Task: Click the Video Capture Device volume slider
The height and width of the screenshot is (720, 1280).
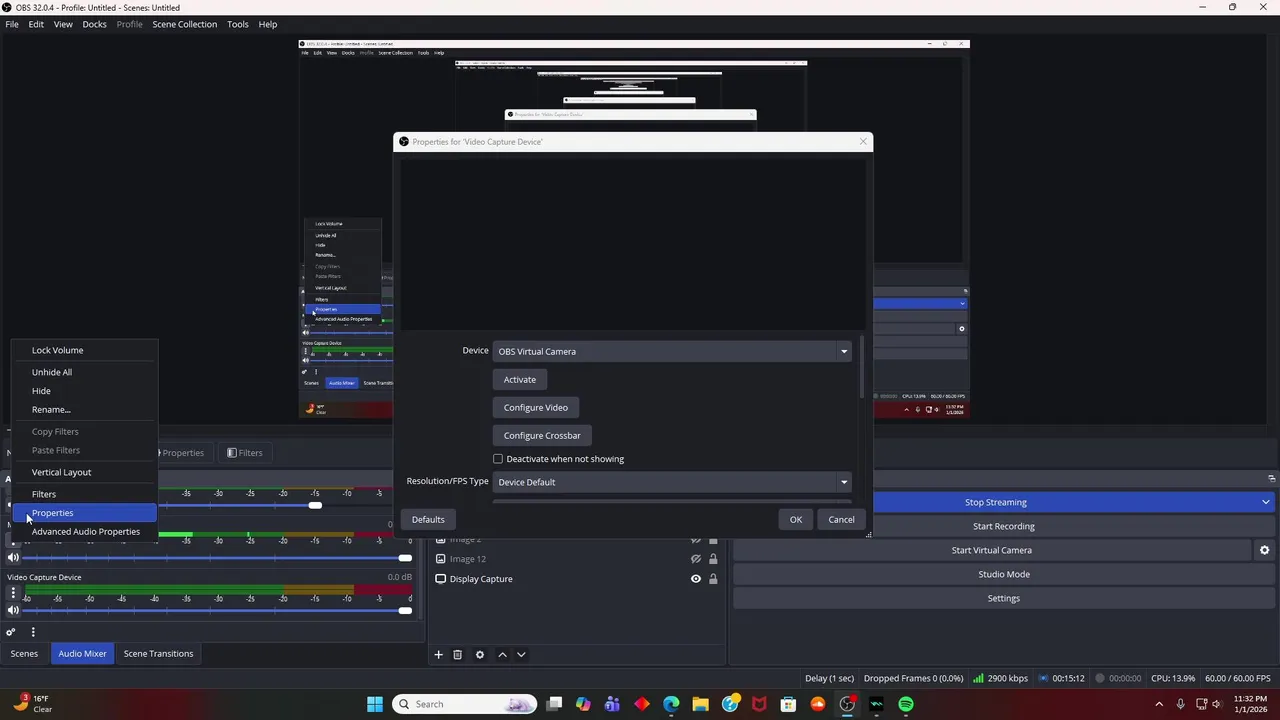Action: click(x=217, y=610)
